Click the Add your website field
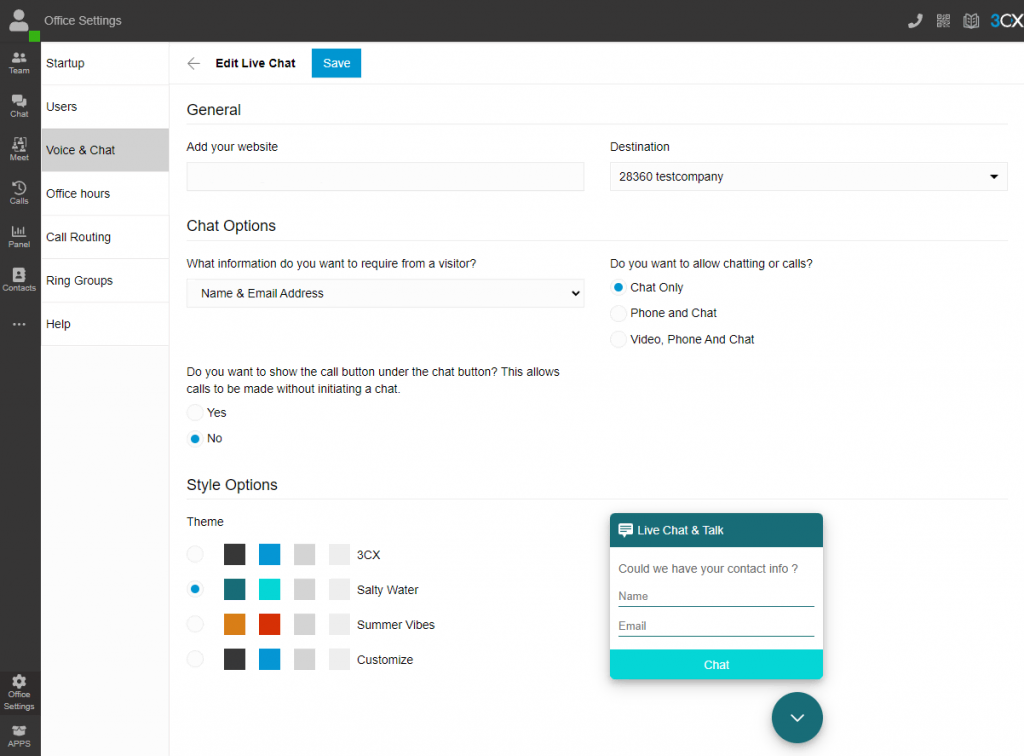Image resolution: width=1024 pixels, height=756 pixels. [385, 176]
